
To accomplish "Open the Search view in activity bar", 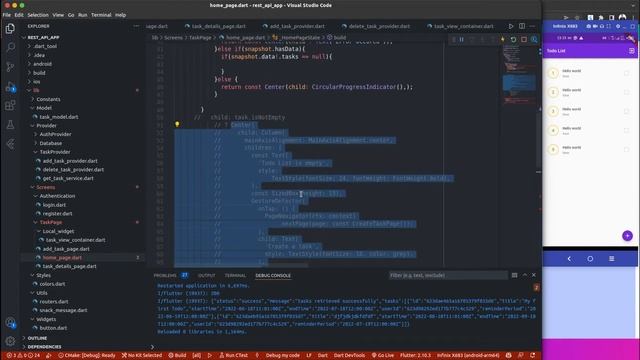I will tap(10, 47).
